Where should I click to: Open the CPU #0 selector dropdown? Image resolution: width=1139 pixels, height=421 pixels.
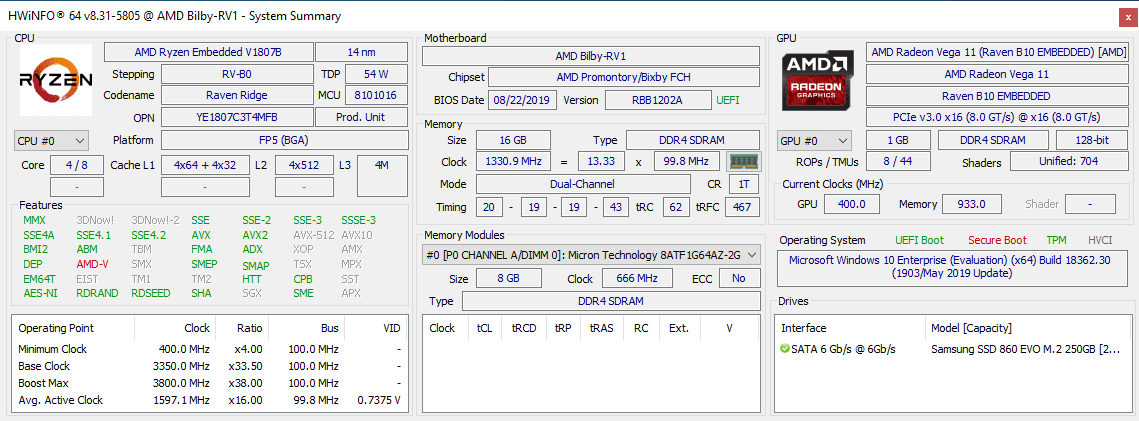tap(51, 140)
